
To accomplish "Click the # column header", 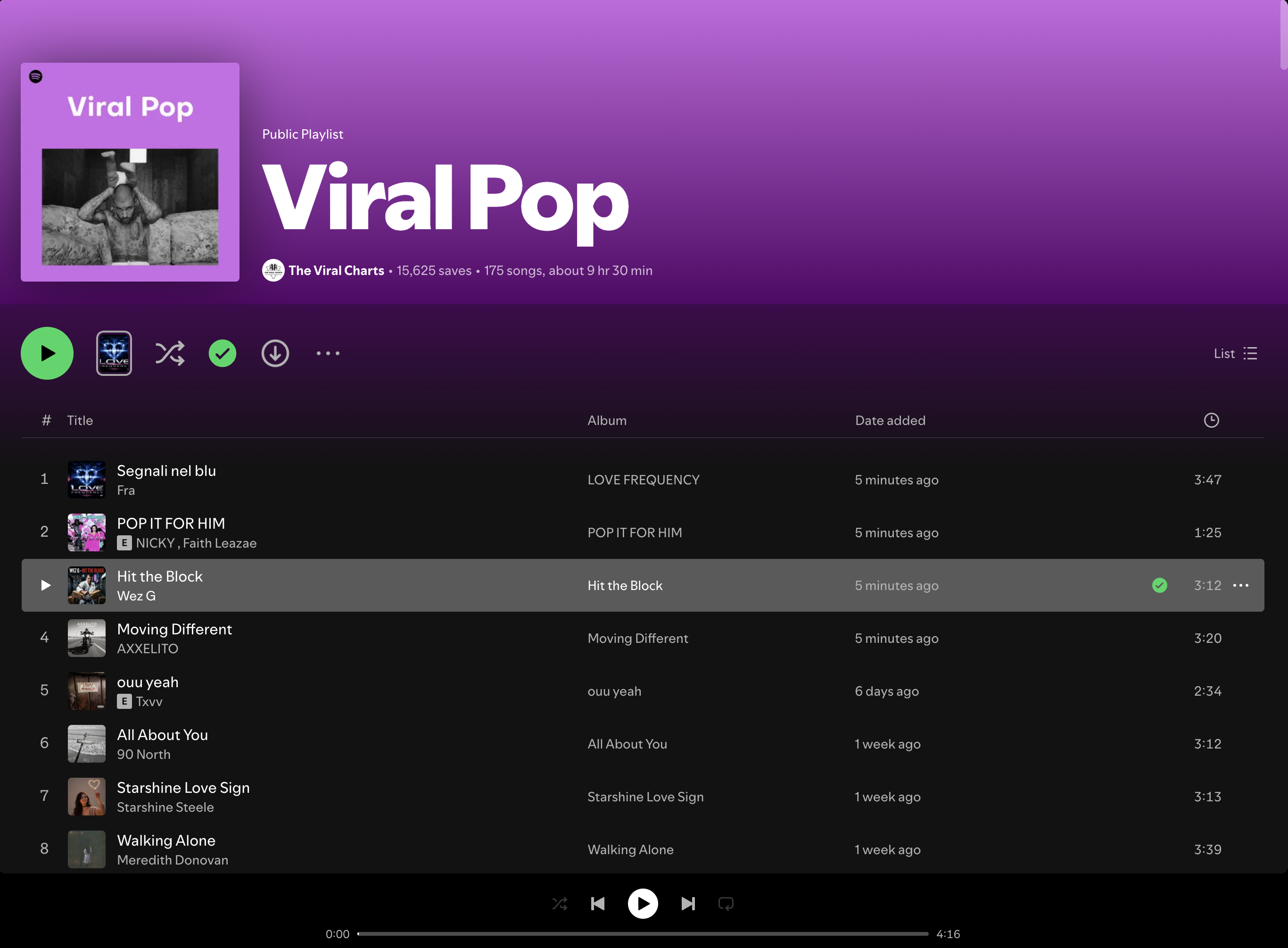I will click(47, 421).
